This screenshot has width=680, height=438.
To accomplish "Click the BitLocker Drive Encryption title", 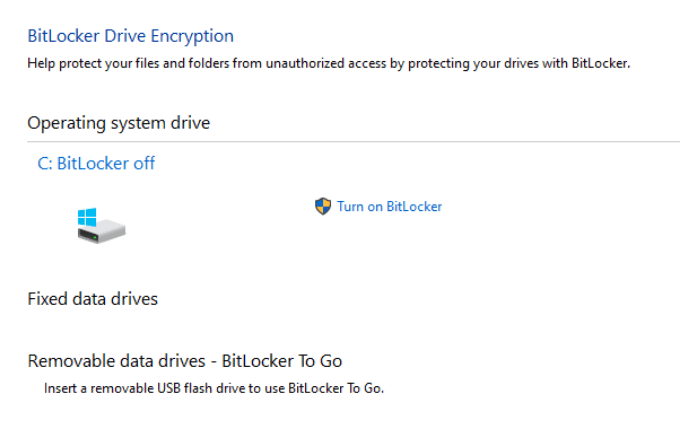I will 130,36.
